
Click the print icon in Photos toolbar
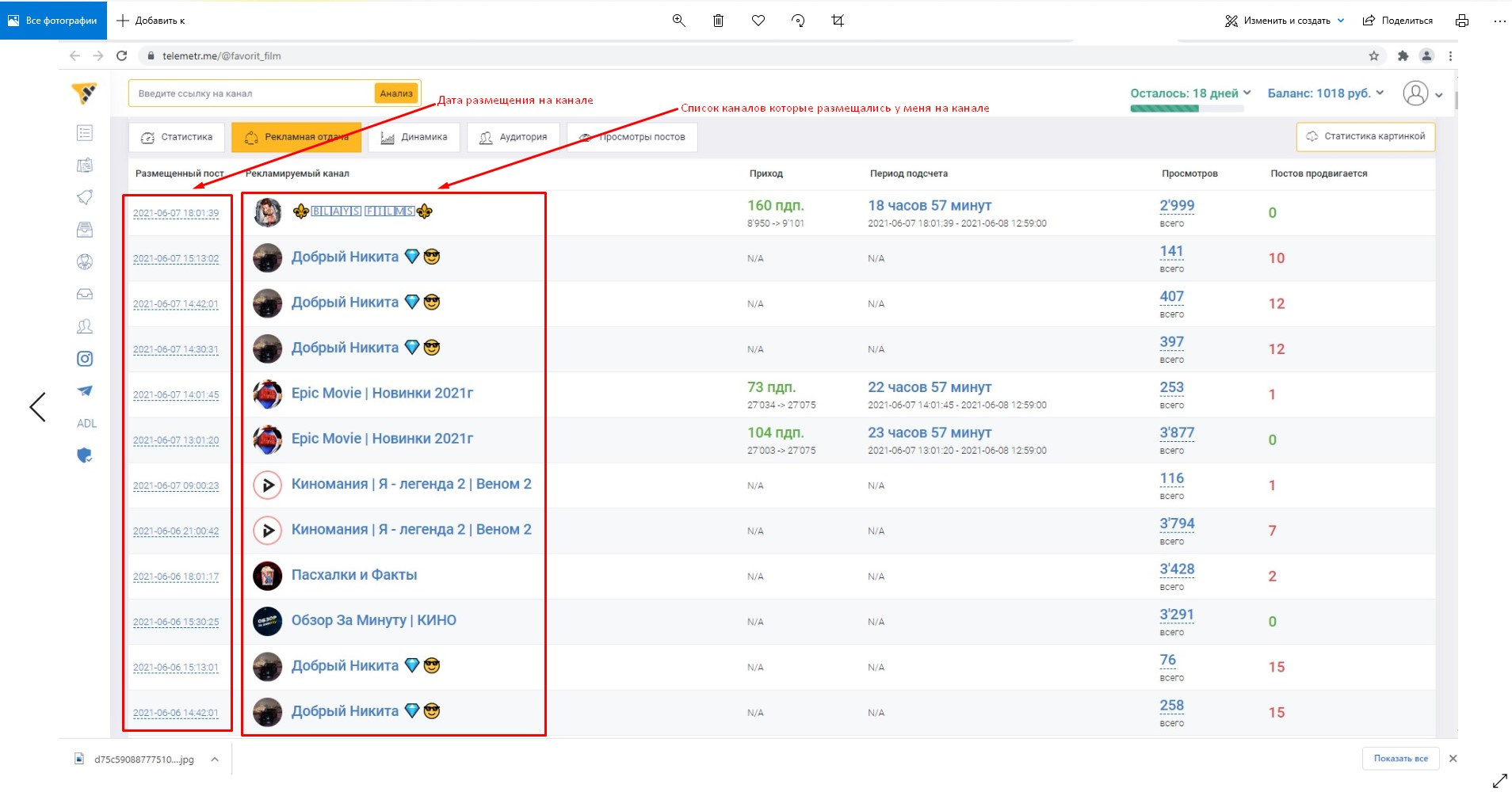(1462, 21)
